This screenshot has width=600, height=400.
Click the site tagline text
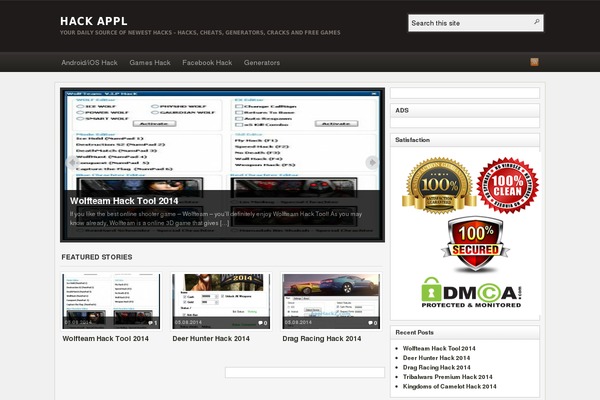200,33
